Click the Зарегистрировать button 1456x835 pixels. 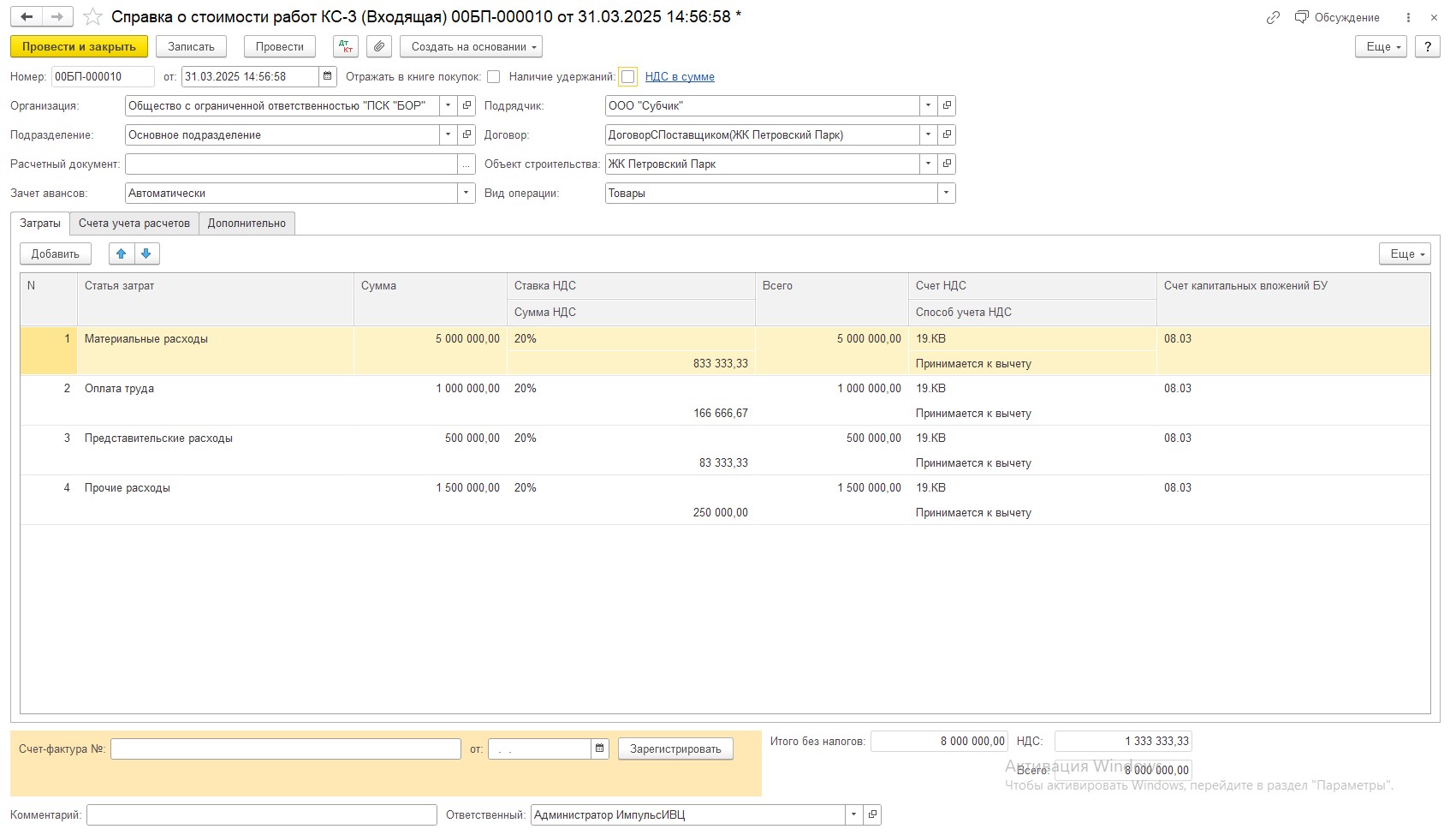pyautogui.click(x=675, y=749)
